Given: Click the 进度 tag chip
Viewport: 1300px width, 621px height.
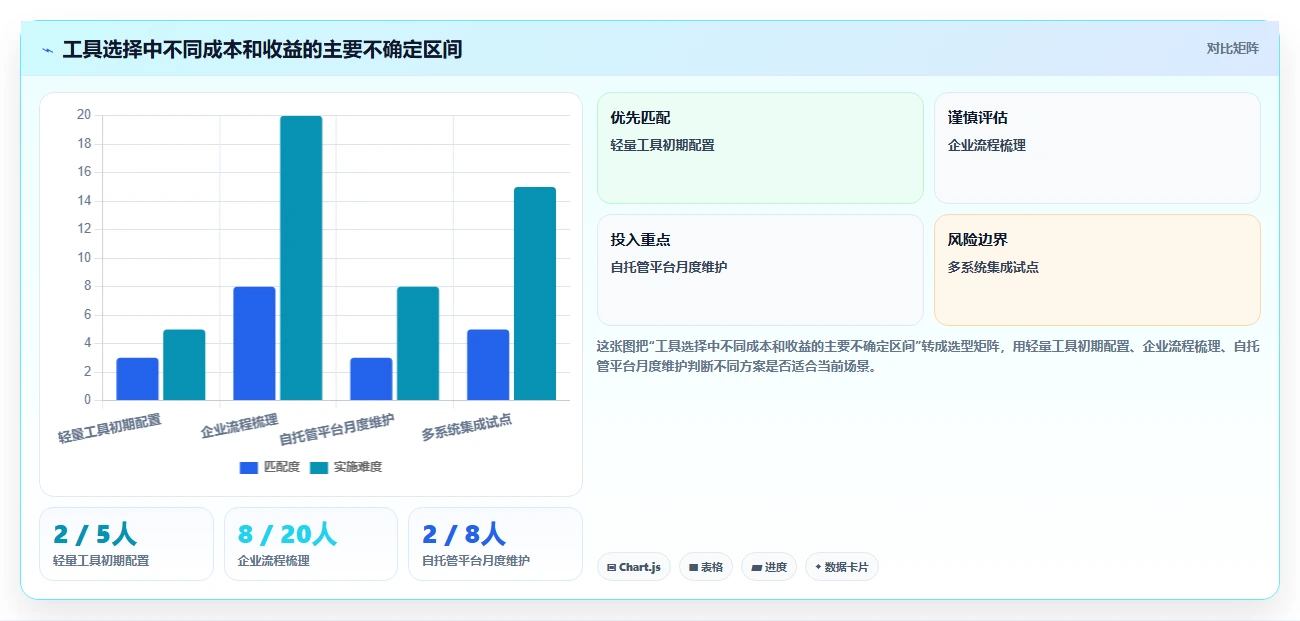Looking at the screenshot, I should click(769, 567).
